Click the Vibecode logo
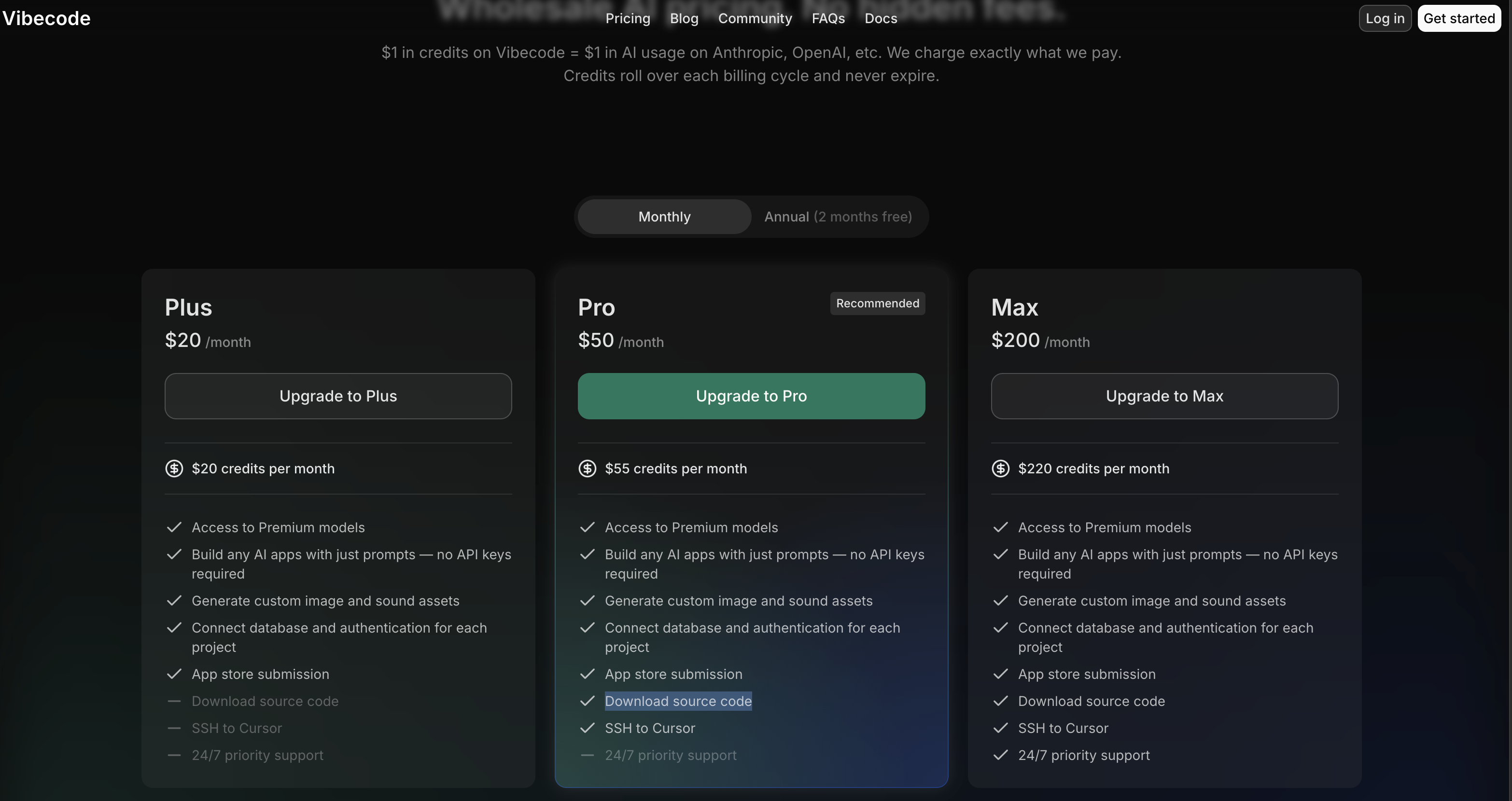The width and height of the screenshot is (1512, 801). (x=46, y=18)
